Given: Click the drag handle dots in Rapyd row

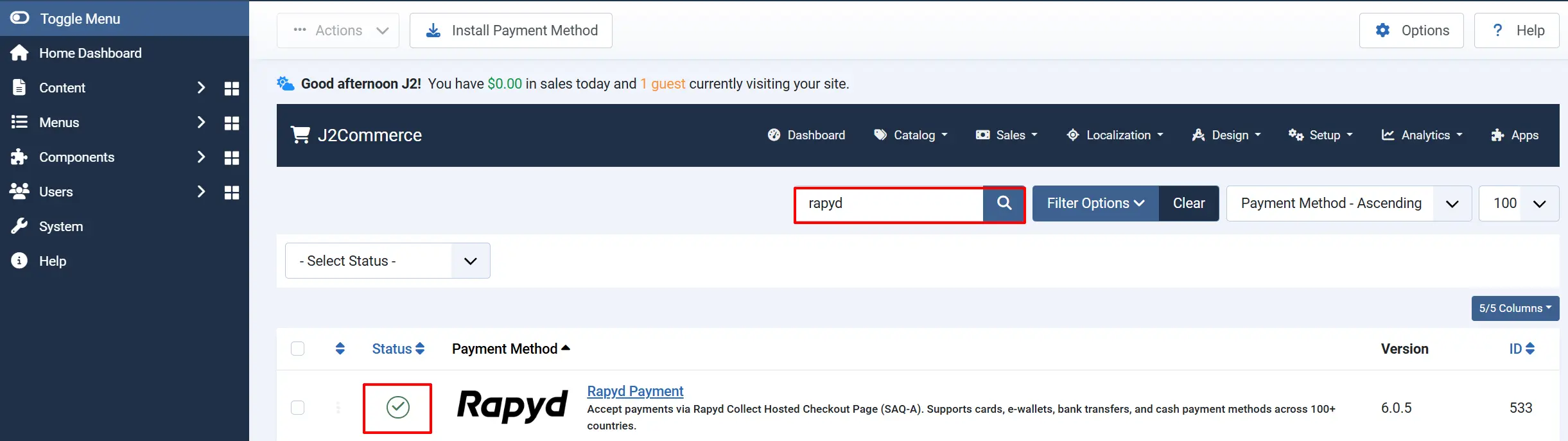Looking at the screenshot, I should pos(338,408).
